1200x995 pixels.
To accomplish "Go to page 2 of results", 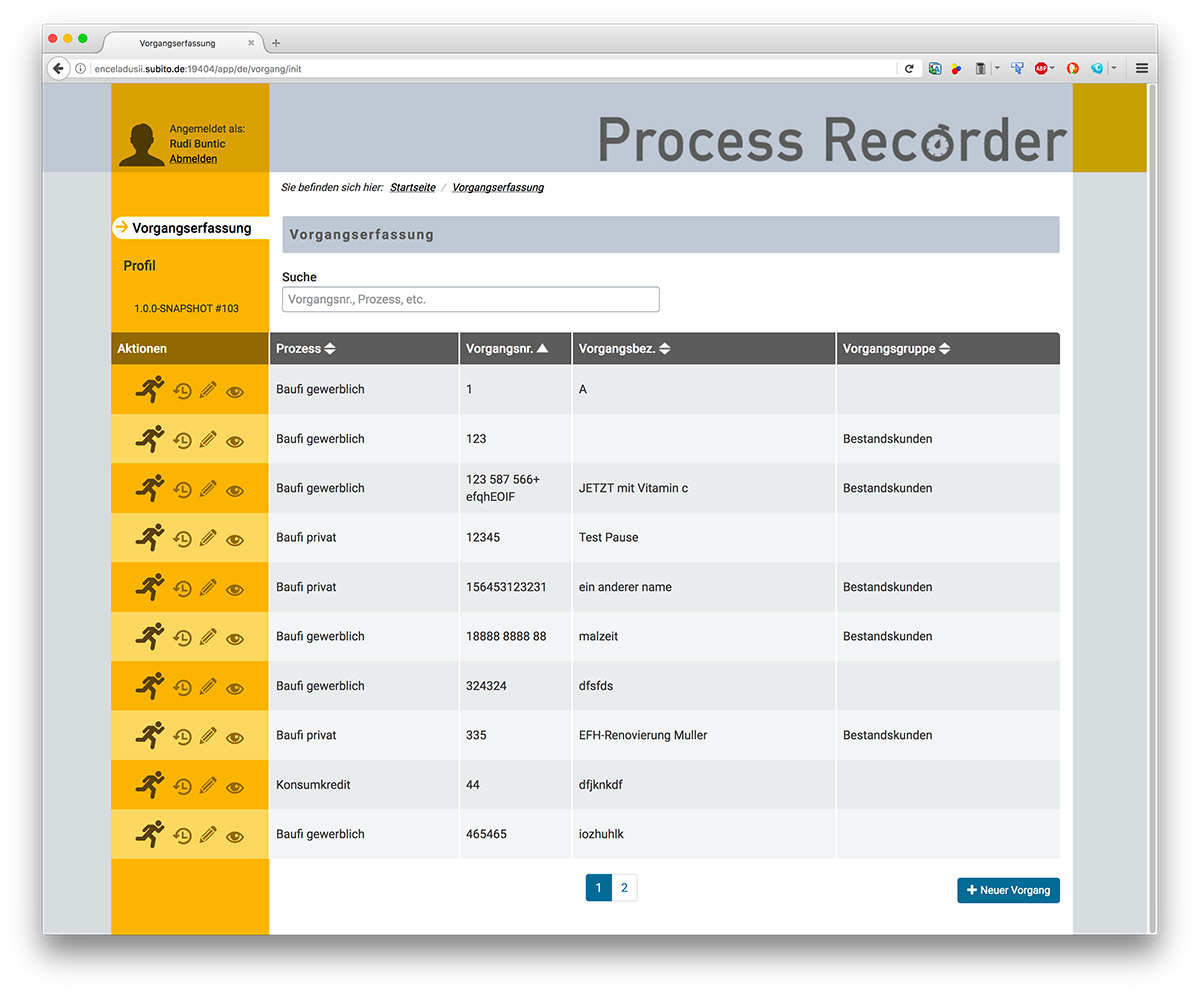I will [624, 888].
